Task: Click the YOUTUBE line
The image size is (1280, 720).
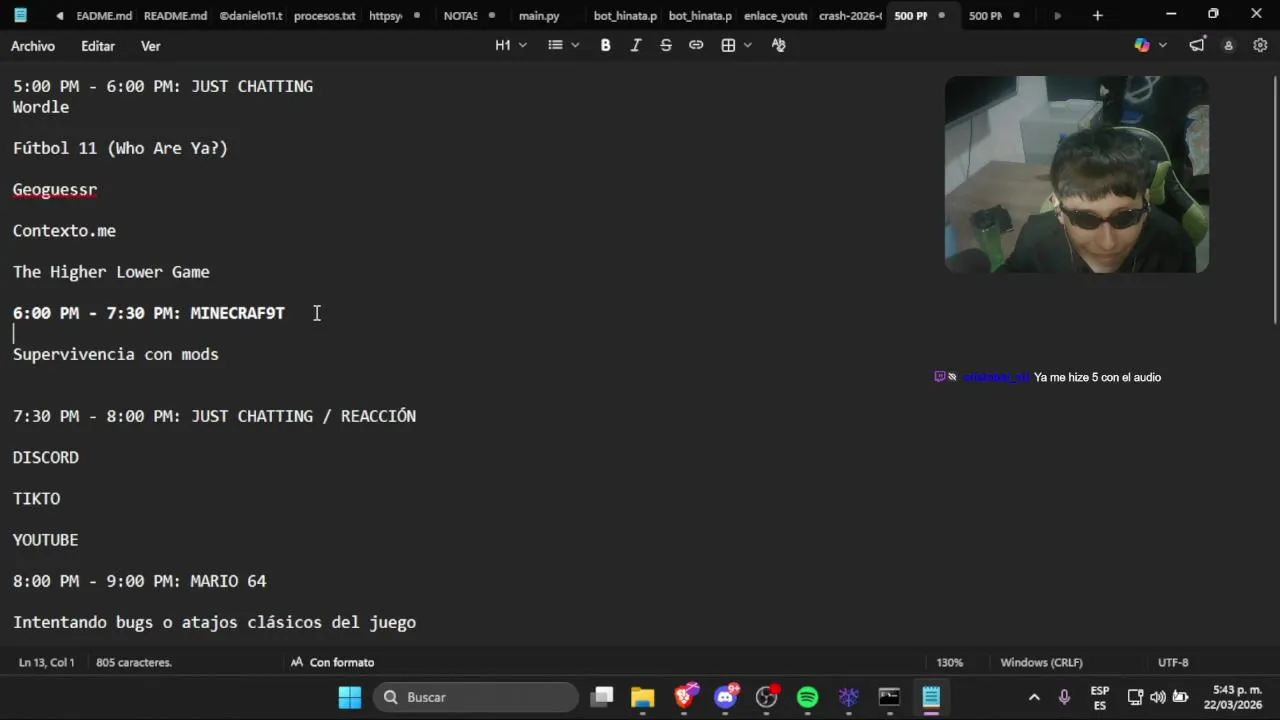Action: (46, 540)
